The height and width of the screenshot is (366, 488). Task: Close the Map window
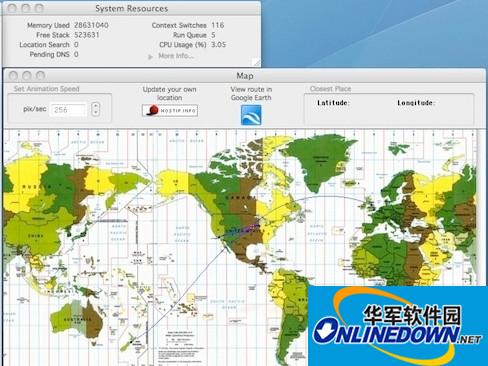point(13,76)
